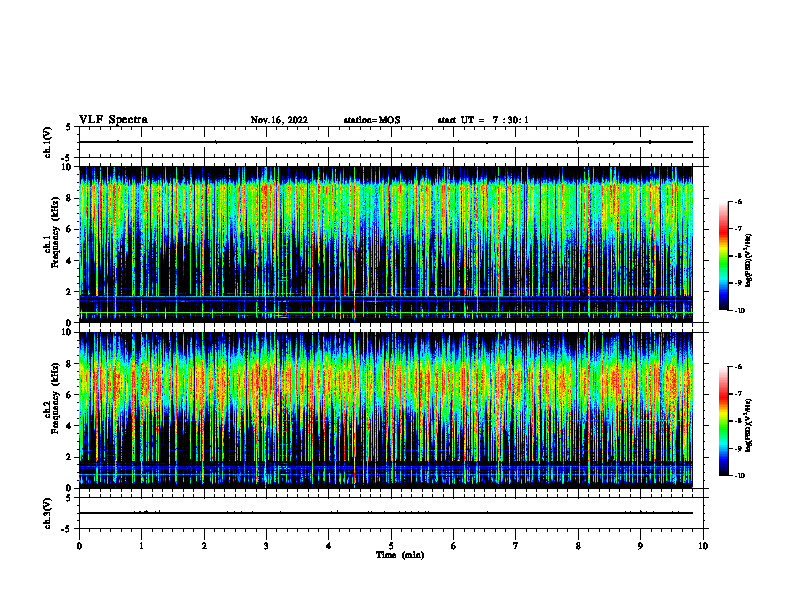The image size is (792, 612).
Task: Click the "VLF Spectra" plot title
Action: (x=113, y=120)
